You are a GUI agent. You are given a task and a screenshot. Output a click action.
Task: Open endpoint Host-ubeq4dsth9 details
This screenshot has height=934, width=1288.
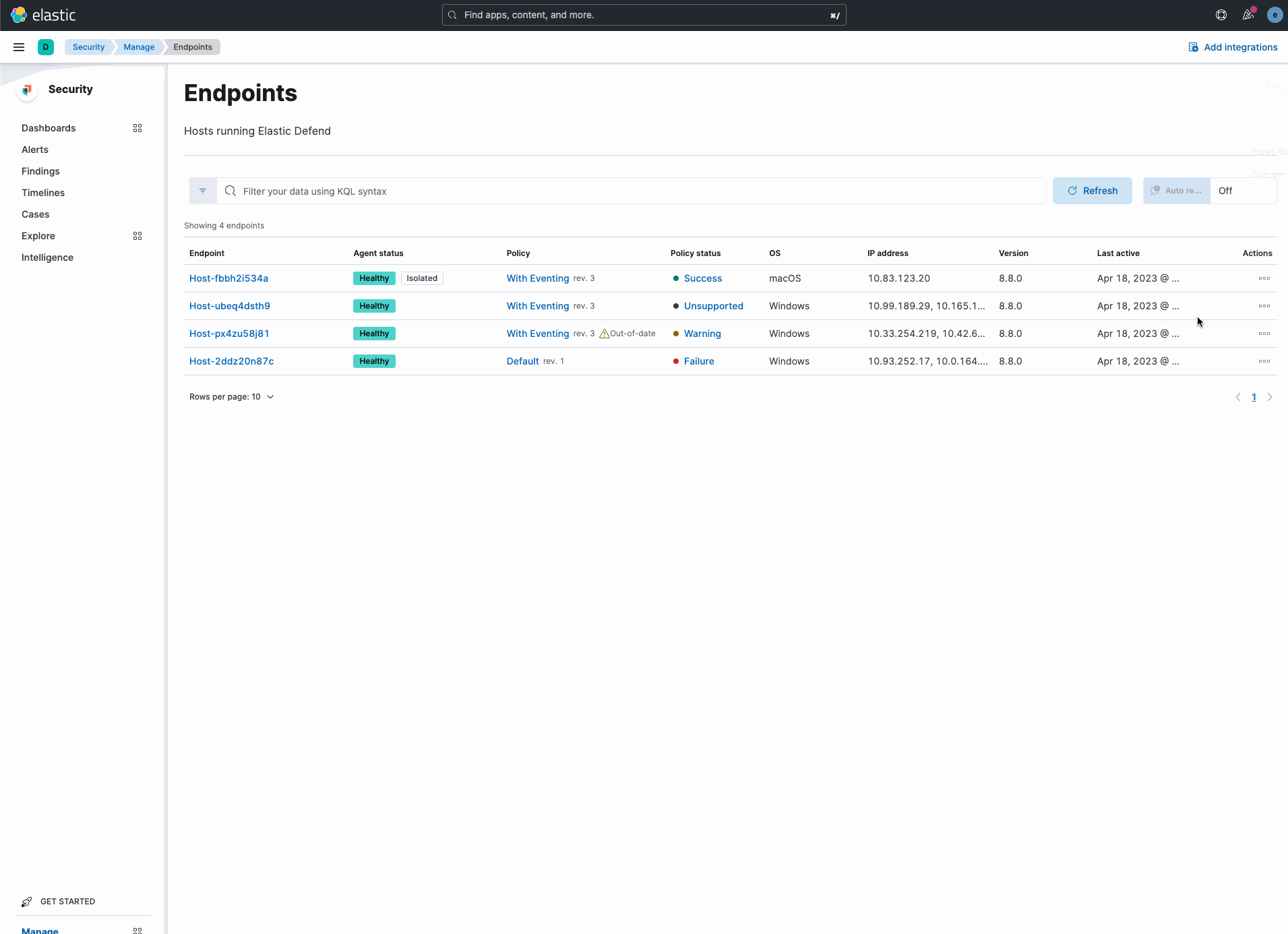[230, 306]
